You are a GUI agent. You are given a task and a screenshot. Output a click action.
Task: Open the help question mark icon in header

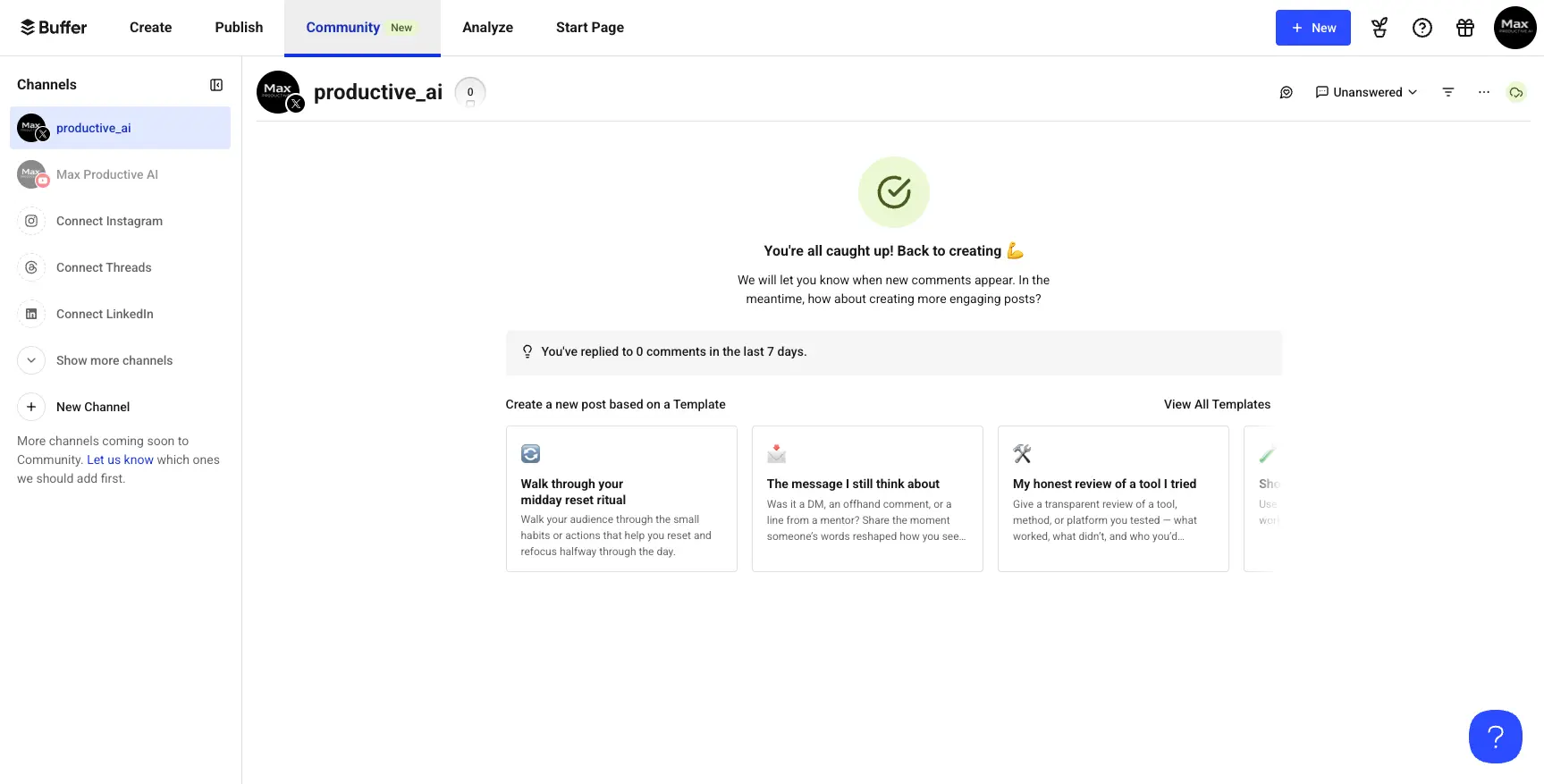click(1422, 28)
